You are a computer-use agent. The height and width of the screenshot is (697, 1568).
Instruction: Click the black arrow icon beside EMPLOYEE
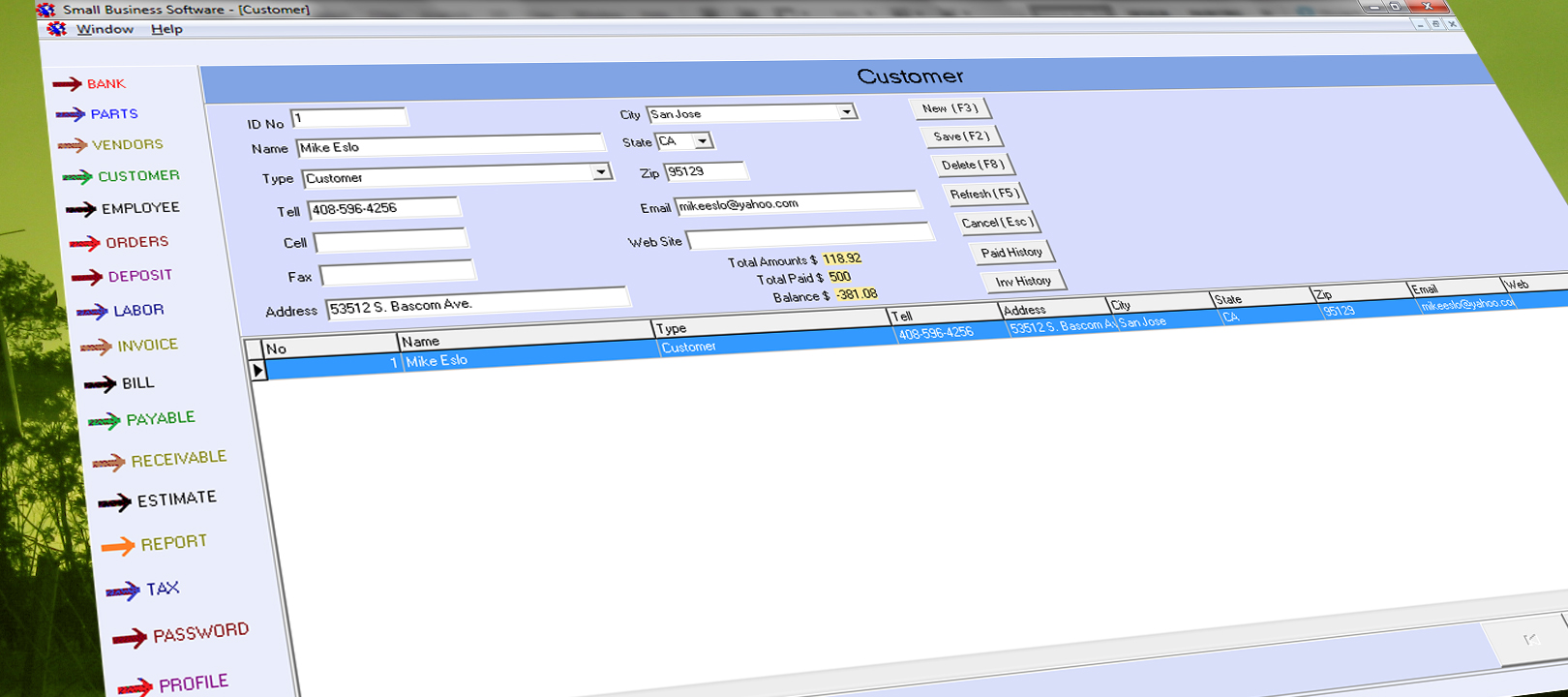pos(81,209)
